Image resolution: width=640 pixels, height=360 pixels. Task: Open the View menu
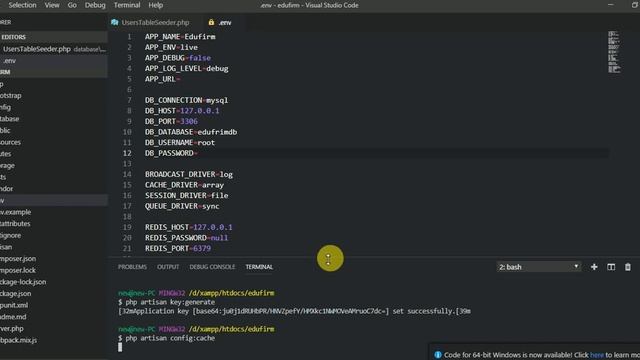point(52,5)
